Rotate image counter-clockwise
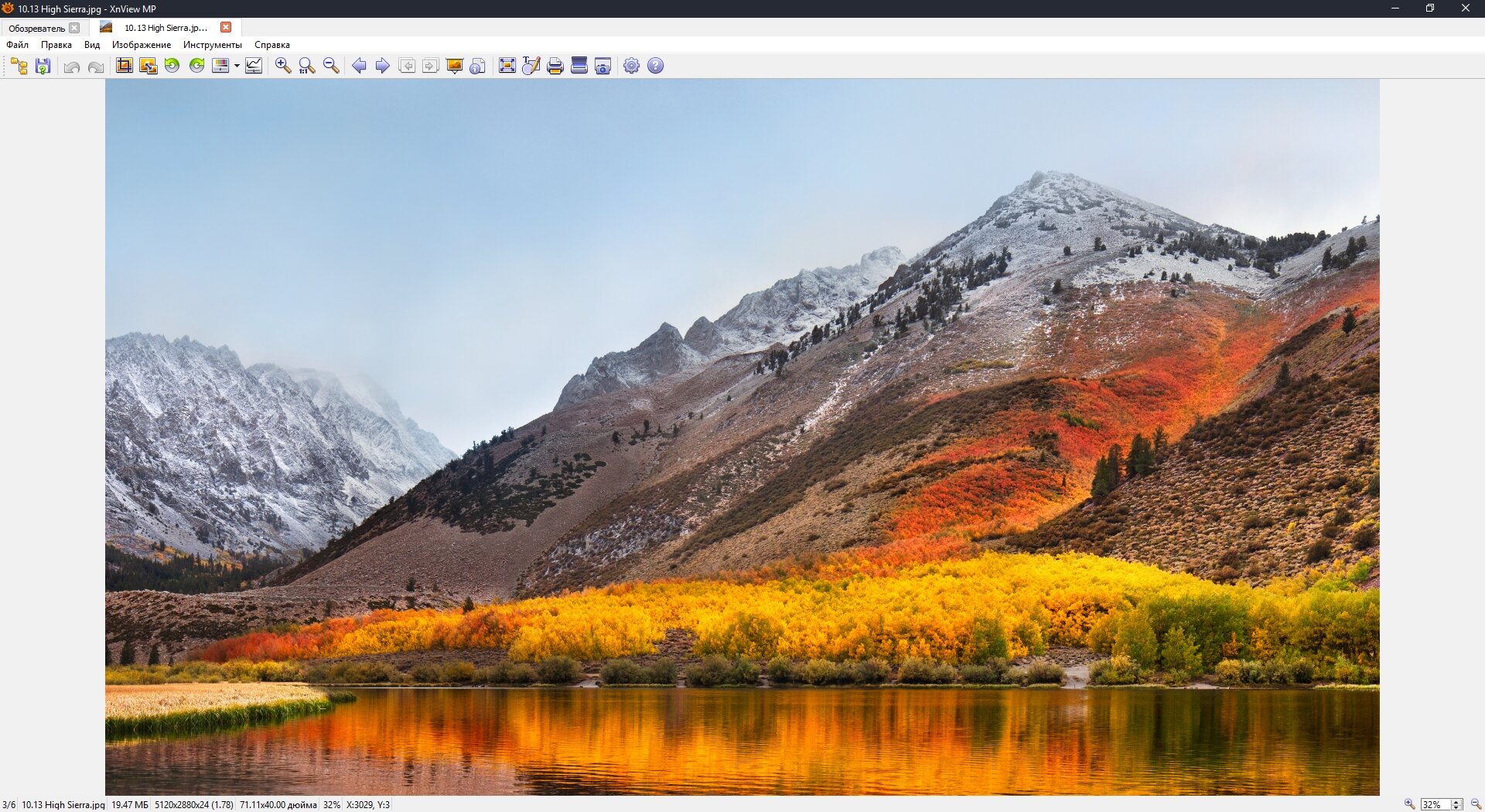Viewport: 1485px width, 812px height. point(172,66)
